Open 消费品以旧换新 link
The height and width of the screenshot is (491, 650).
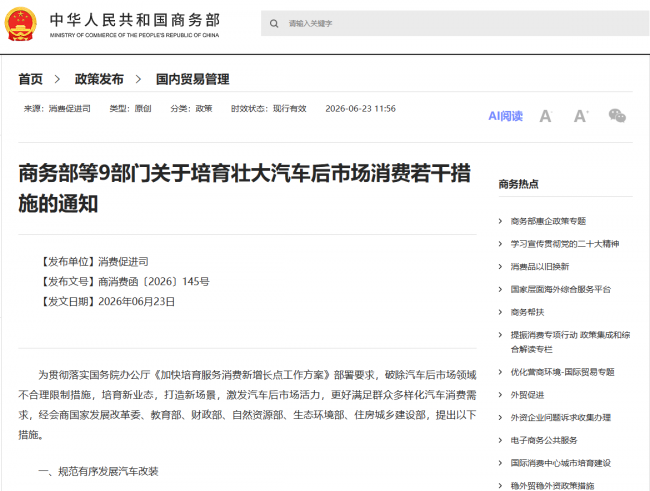pyautogui.click(x=540, y=267)
